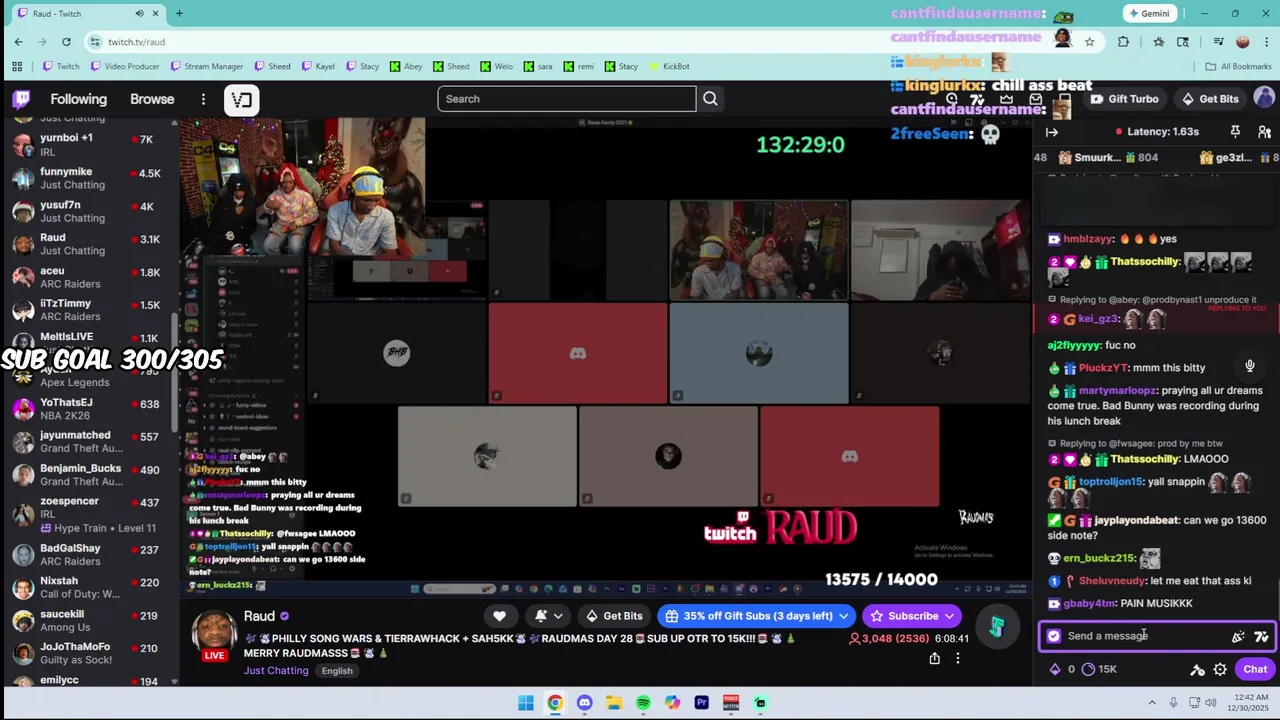Open a new browser tab
The height and width of the screenshot is (720, 1280).
click(x=179, y=13)
